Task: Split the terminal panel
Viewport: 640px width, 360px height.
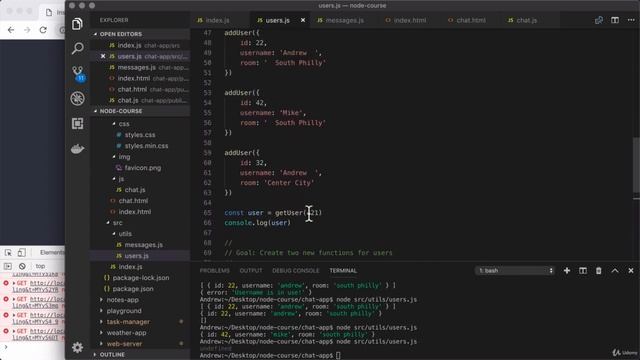Action: 583,271
